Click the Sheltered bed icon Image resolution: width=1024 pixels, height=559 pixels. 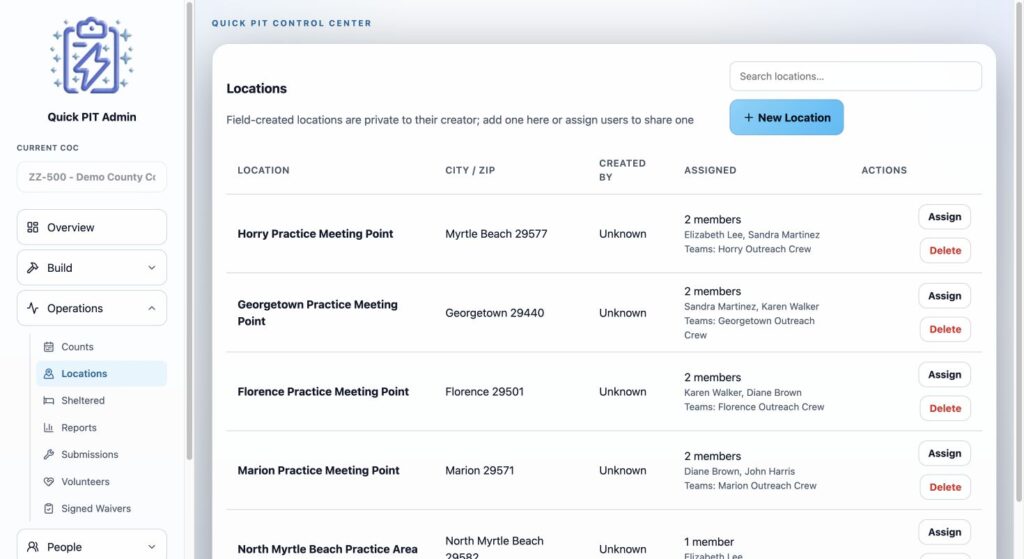[x=48, y=400]
